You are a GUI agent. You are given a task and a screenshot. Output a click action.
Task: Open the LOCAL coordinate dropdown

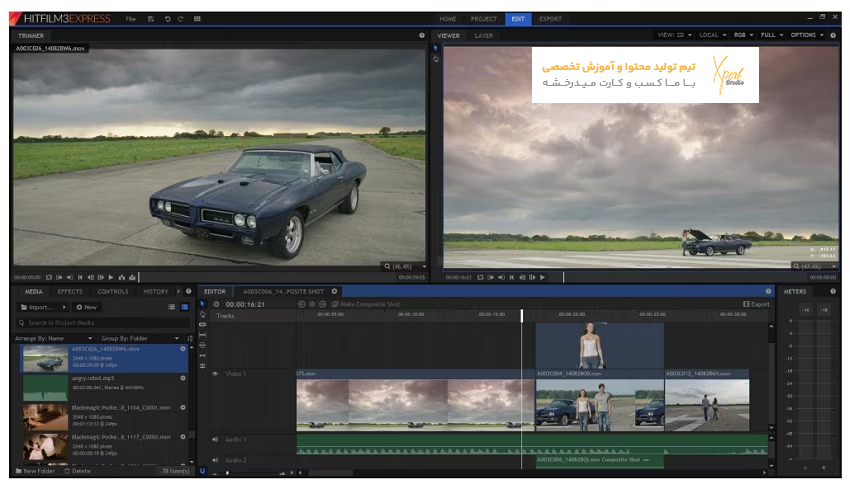[712, 35]
